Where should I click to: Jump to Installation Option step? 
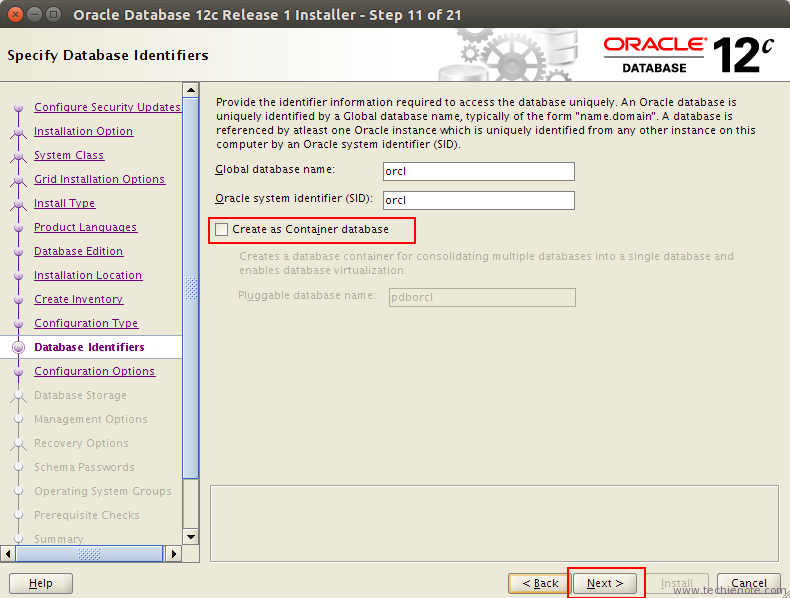pos(84,131)
